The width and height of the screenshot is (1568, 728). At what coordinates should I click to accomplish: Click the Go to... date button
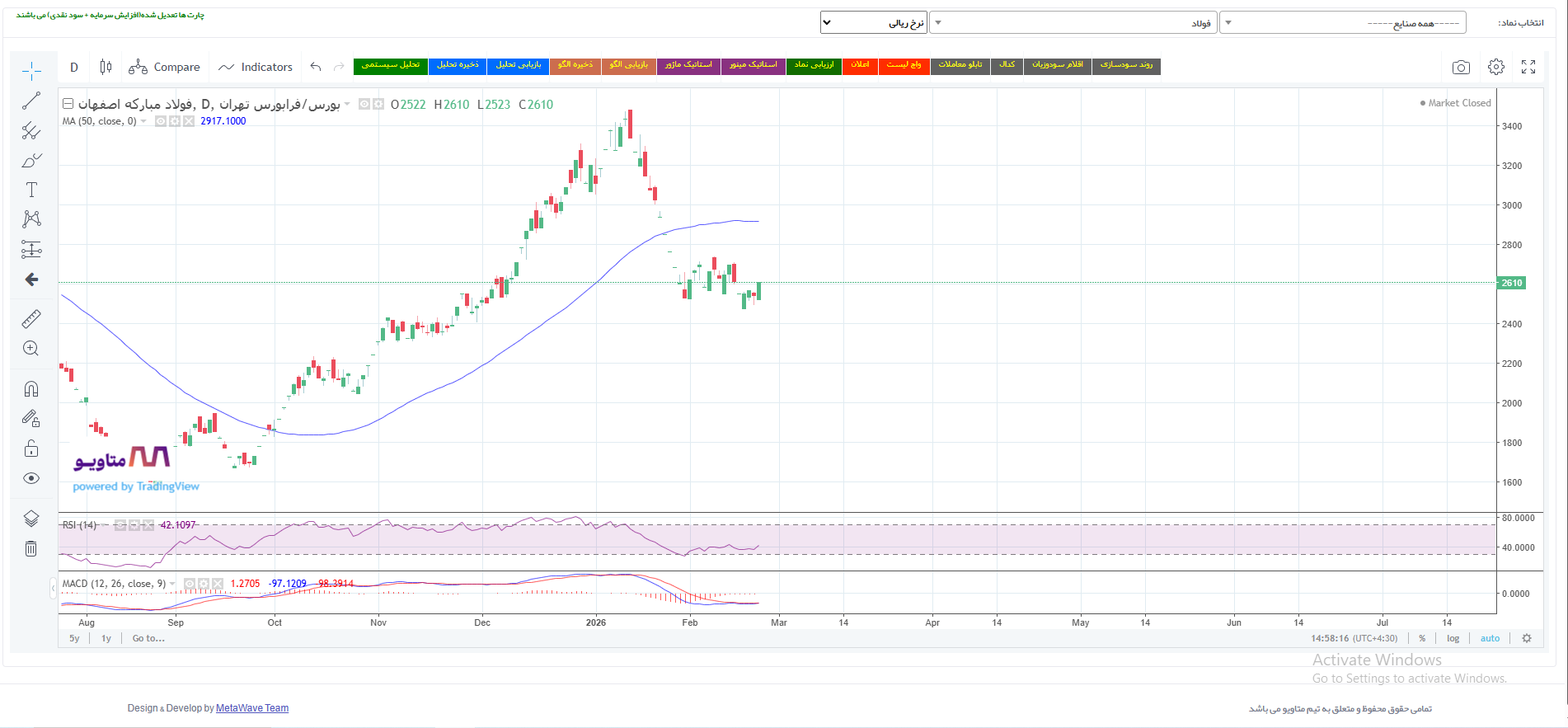[148, 638]
